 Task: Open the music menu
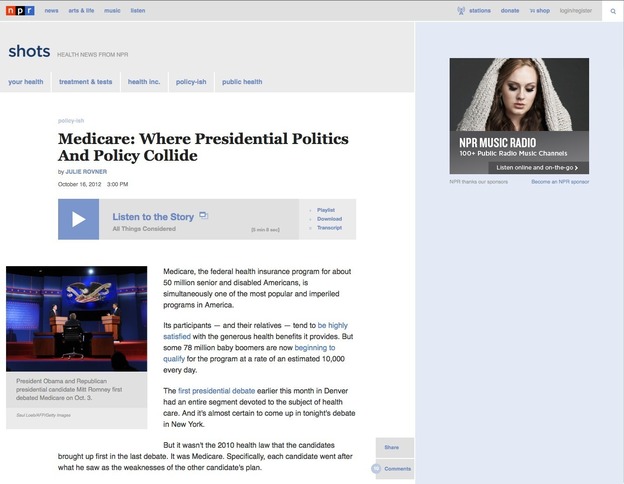(x=112, y=11)
